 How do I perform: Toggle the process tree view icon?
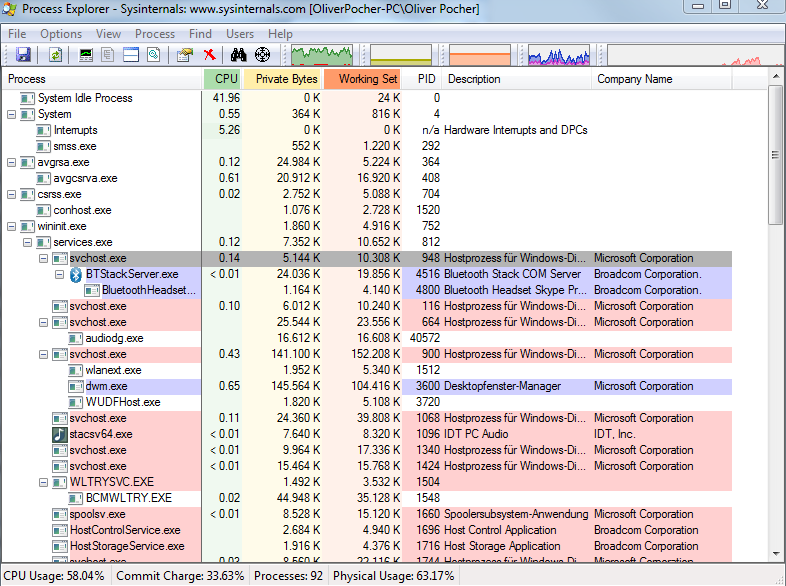pos(108,54)
